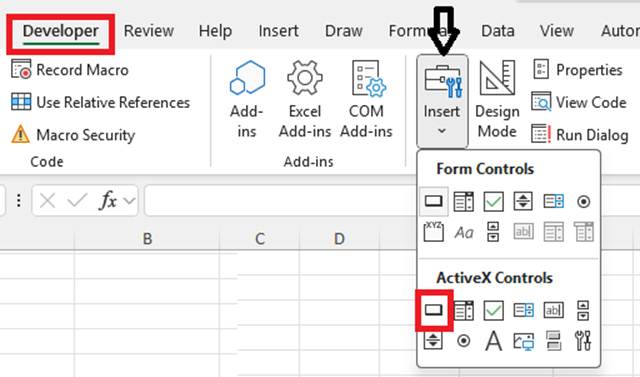Open the Draw tab

pyautogui.click(x=344, y=31)
